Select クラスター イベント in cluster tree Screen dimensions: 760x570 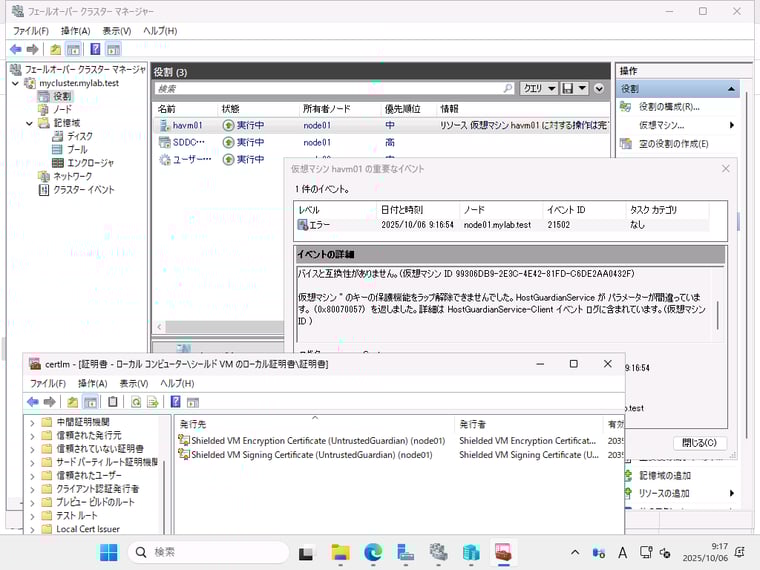83,190
